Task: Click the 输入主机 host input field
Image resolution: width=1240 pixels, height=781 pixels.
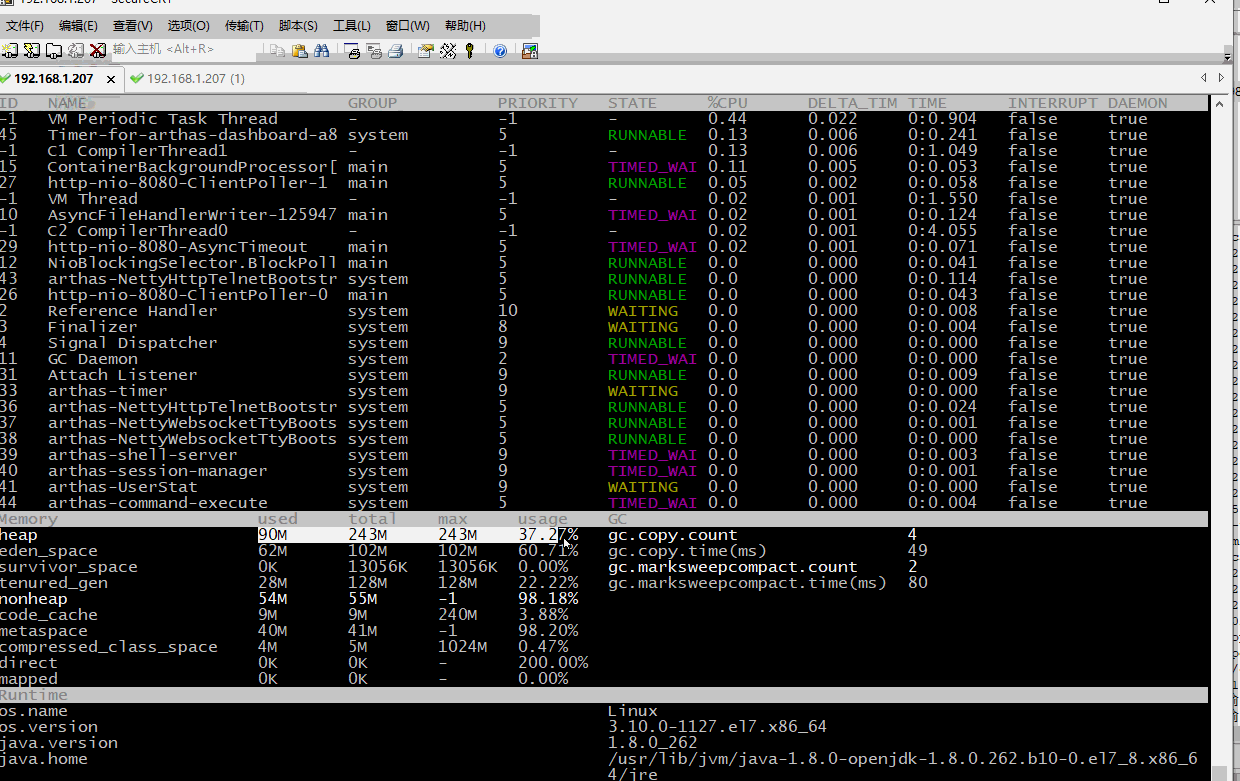Action: (x=184, y=49)
